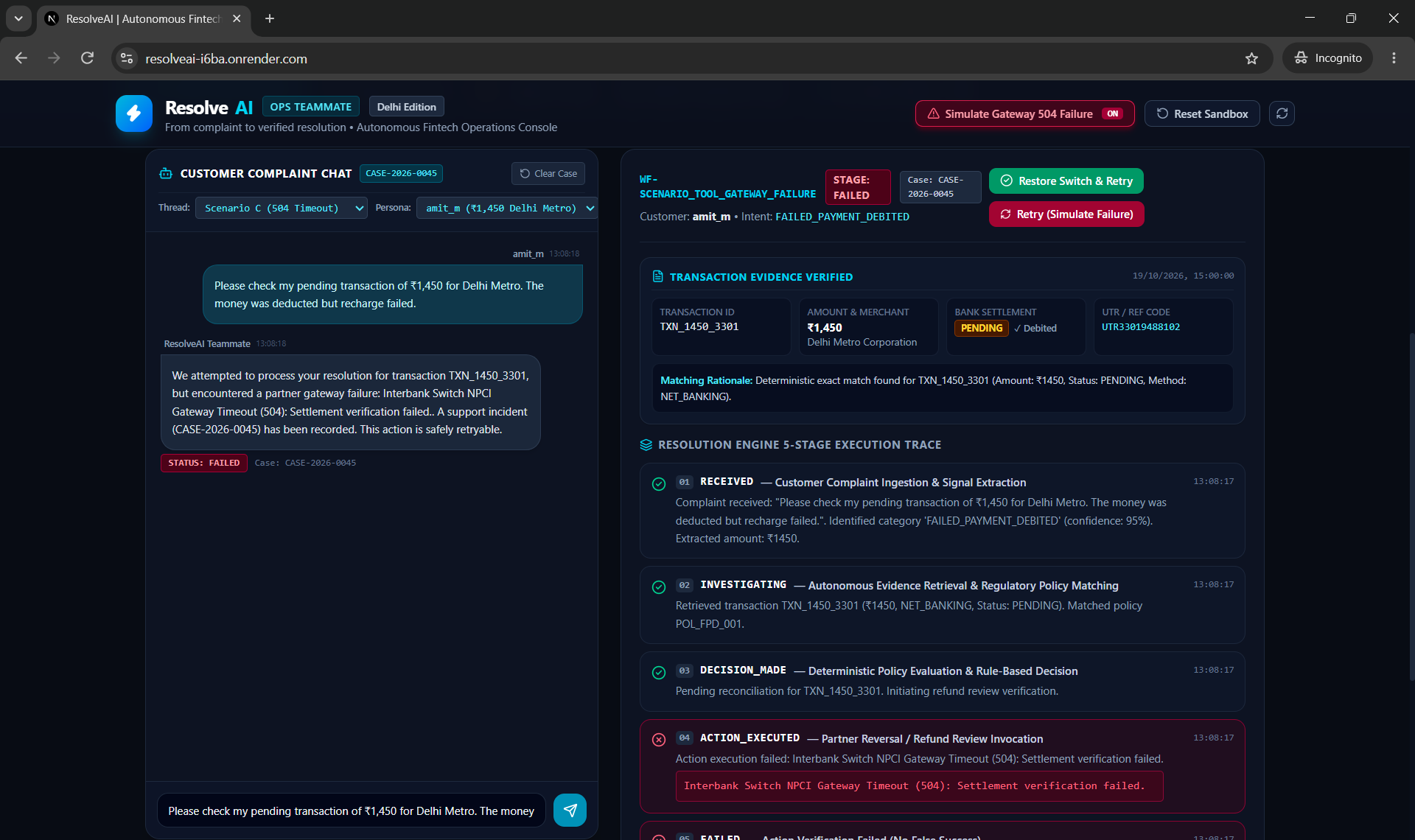Image resolution: width=1415 pixels, height=840 pixels.
Task: Click the refresh icon next to Reset Sandbox
Action: point(1282,113)
